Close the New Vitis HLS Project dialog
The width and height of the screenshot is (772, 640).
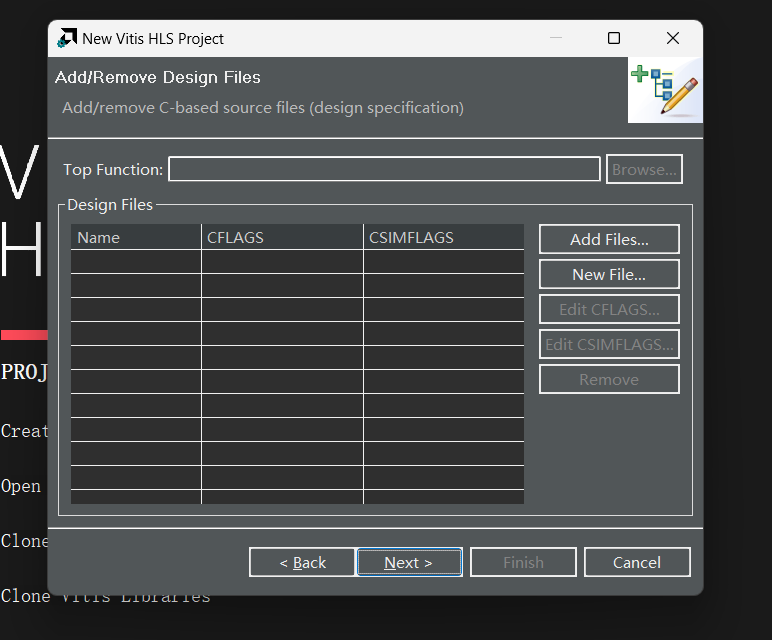(x=673, y=38)
